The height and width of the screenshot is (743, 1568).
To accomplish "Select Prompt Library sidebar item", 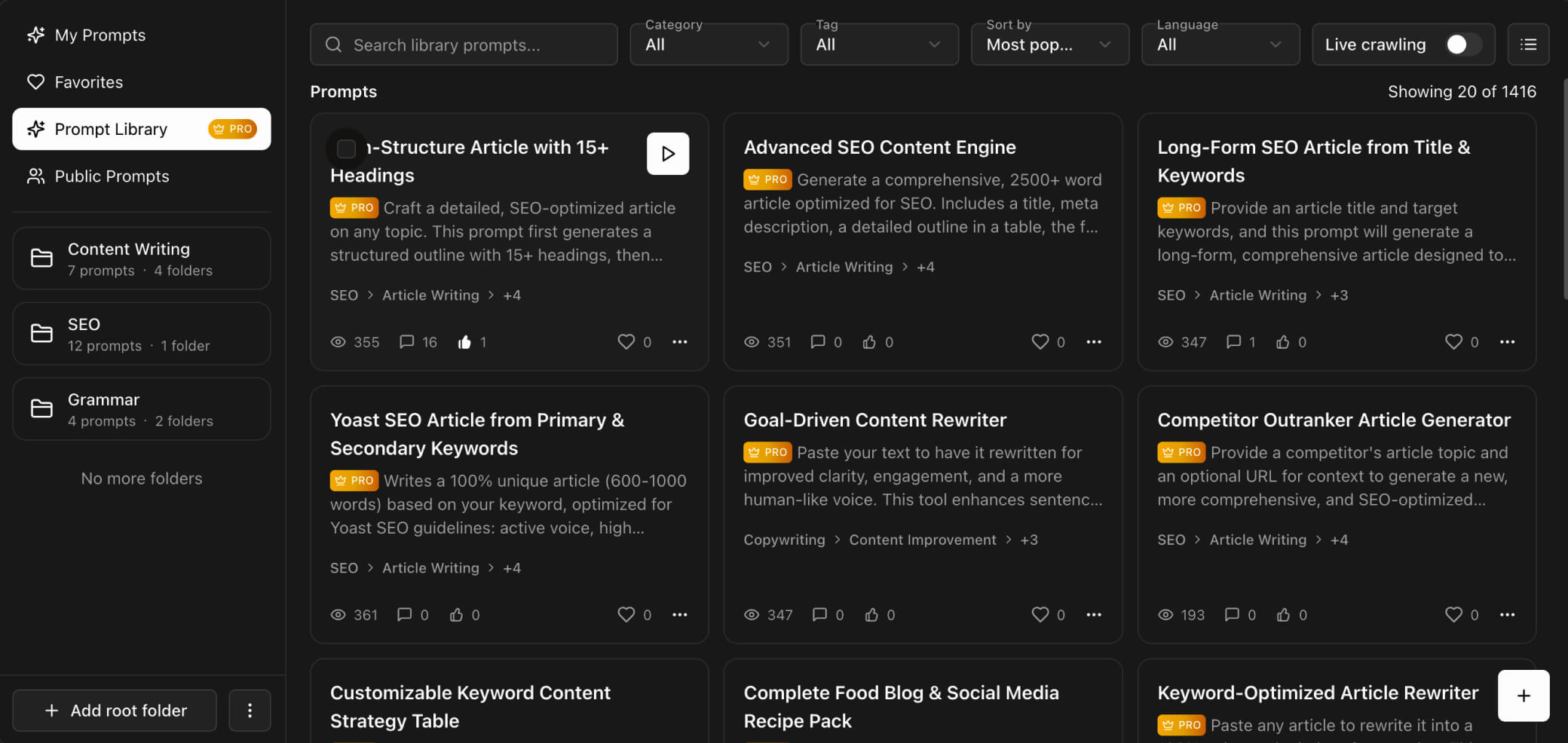I will click(x=142, y=129).
